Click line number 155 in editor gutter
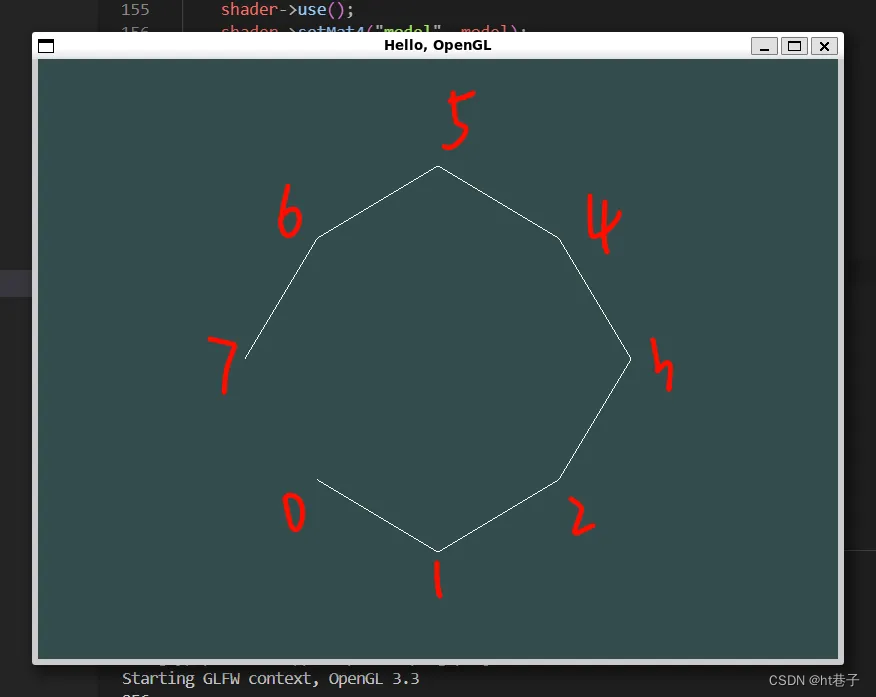 [x=135, y=9]
